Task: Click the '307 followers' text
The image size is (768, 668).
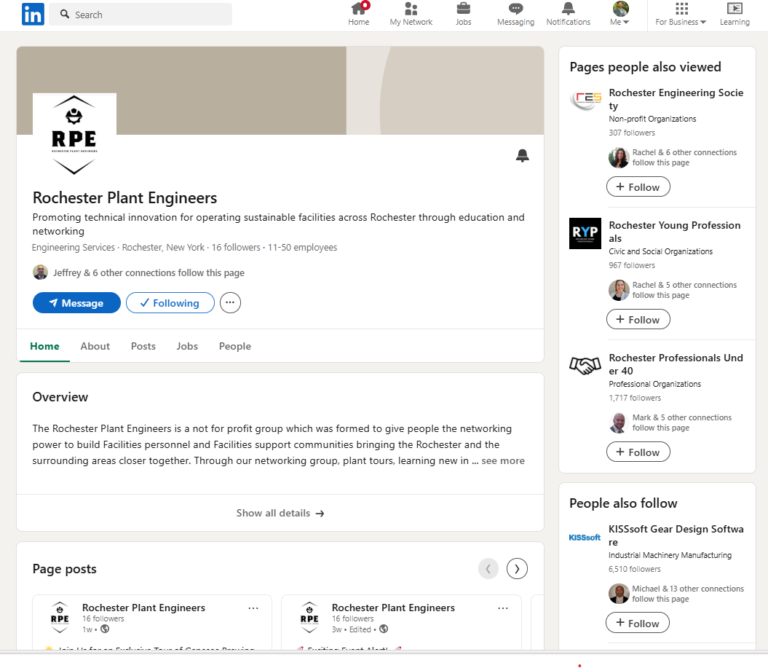Action: (631, 133)
